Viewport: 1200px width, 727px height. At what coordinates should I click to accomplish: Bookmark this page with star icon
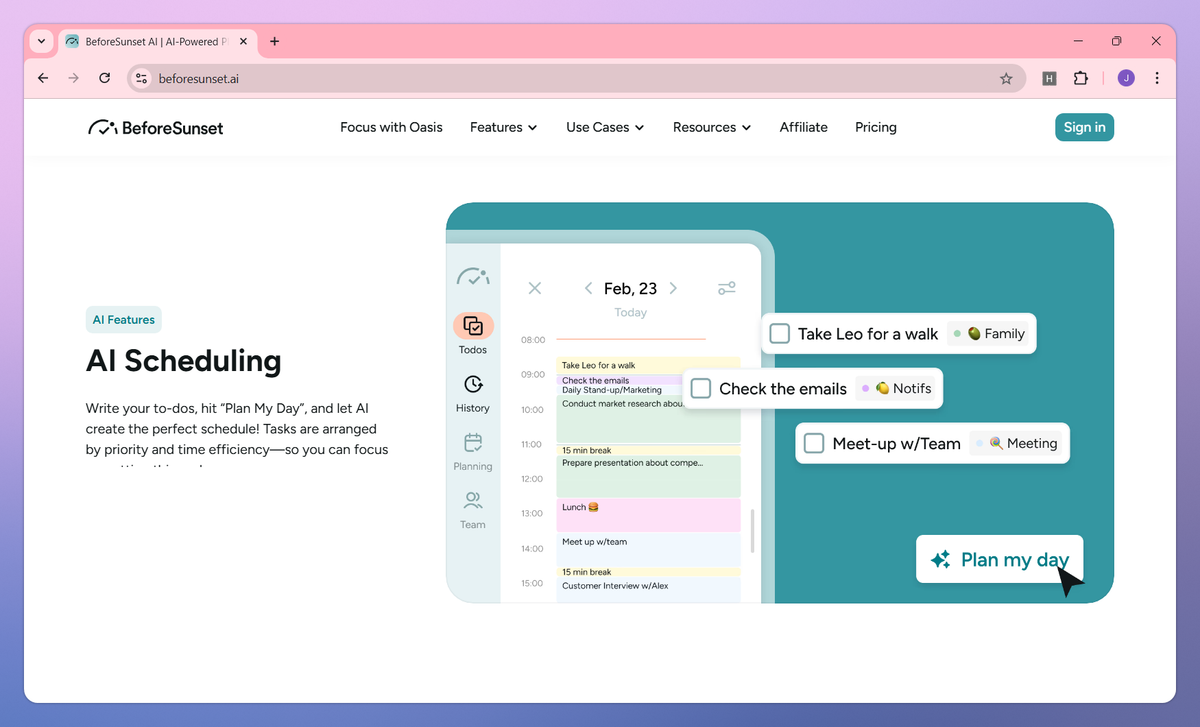click(x=1006, y=78)
